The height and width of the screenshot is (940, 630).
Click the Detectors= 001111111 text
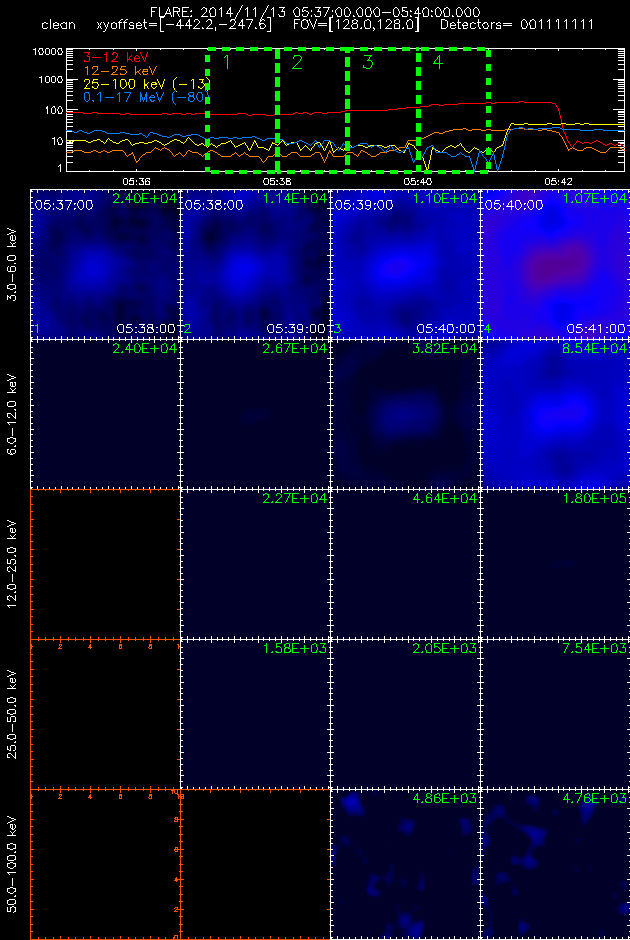pyautogui.click(x=517, y=25)
